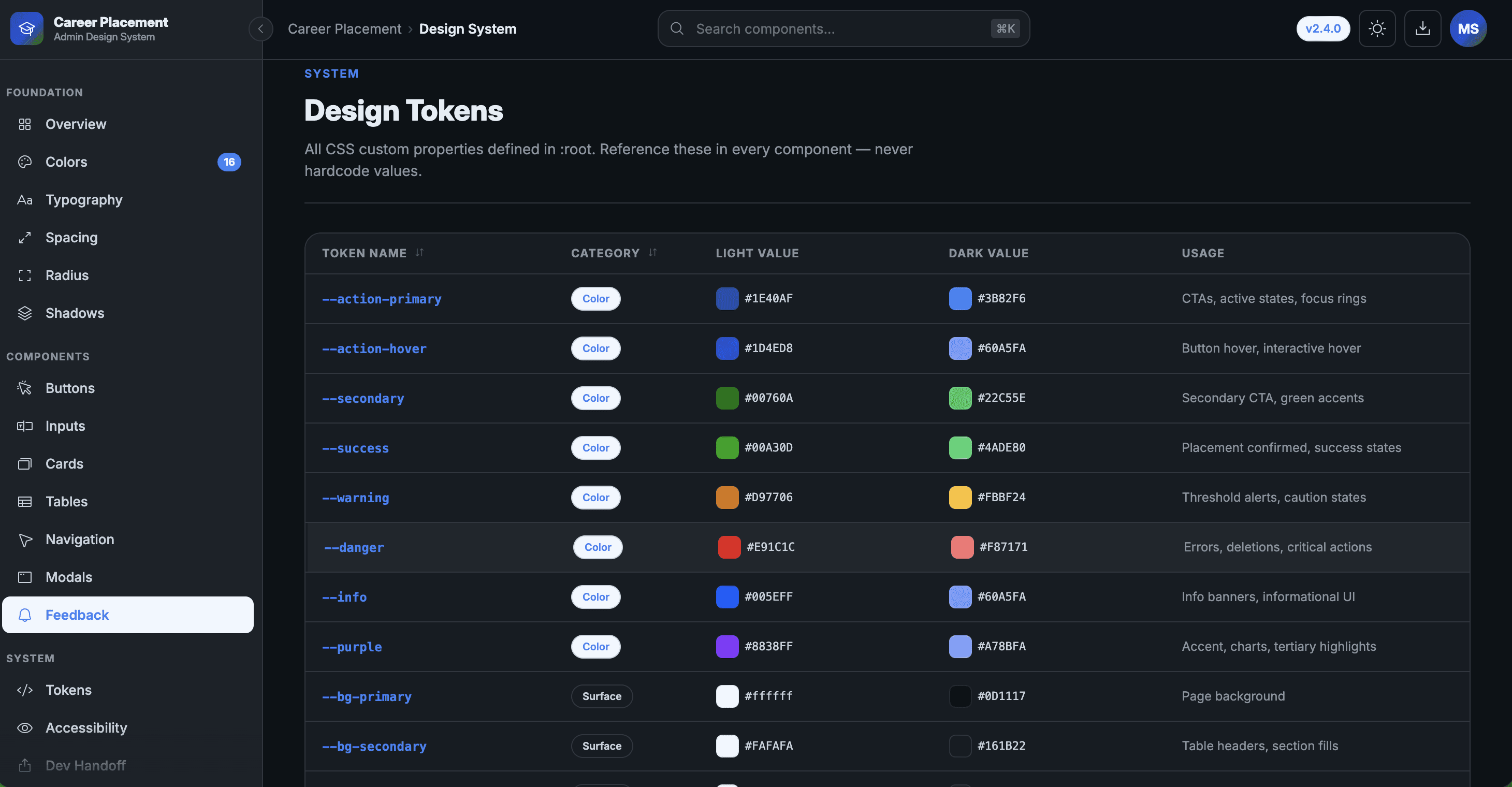Click the download icon button
The image size is (1512, 787).
[1423, 29]
